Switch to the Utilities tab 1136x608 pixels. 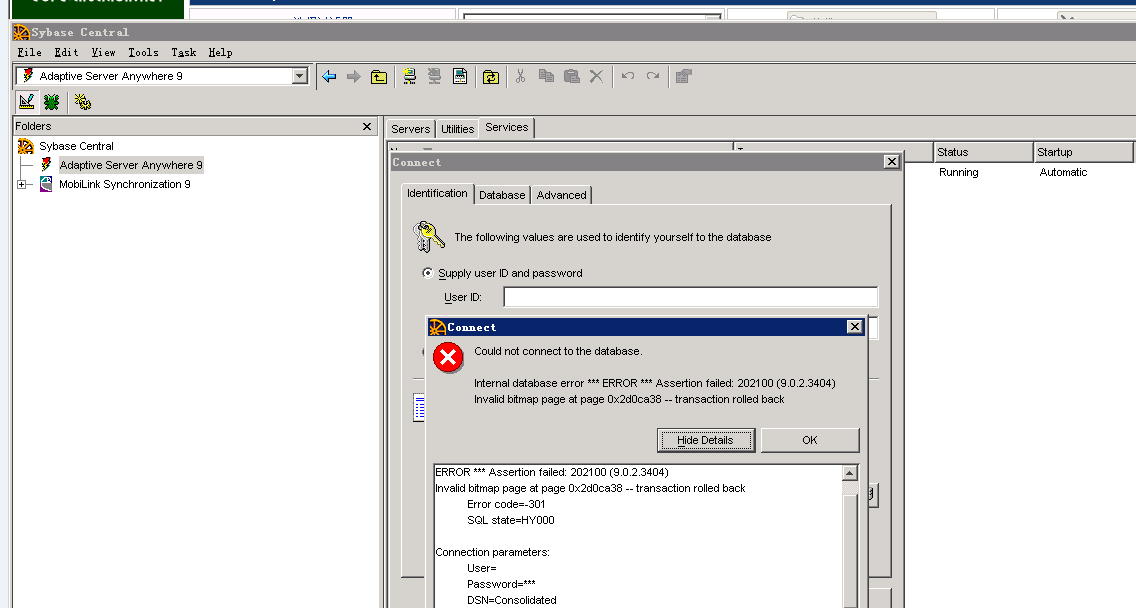pos(457,129)
